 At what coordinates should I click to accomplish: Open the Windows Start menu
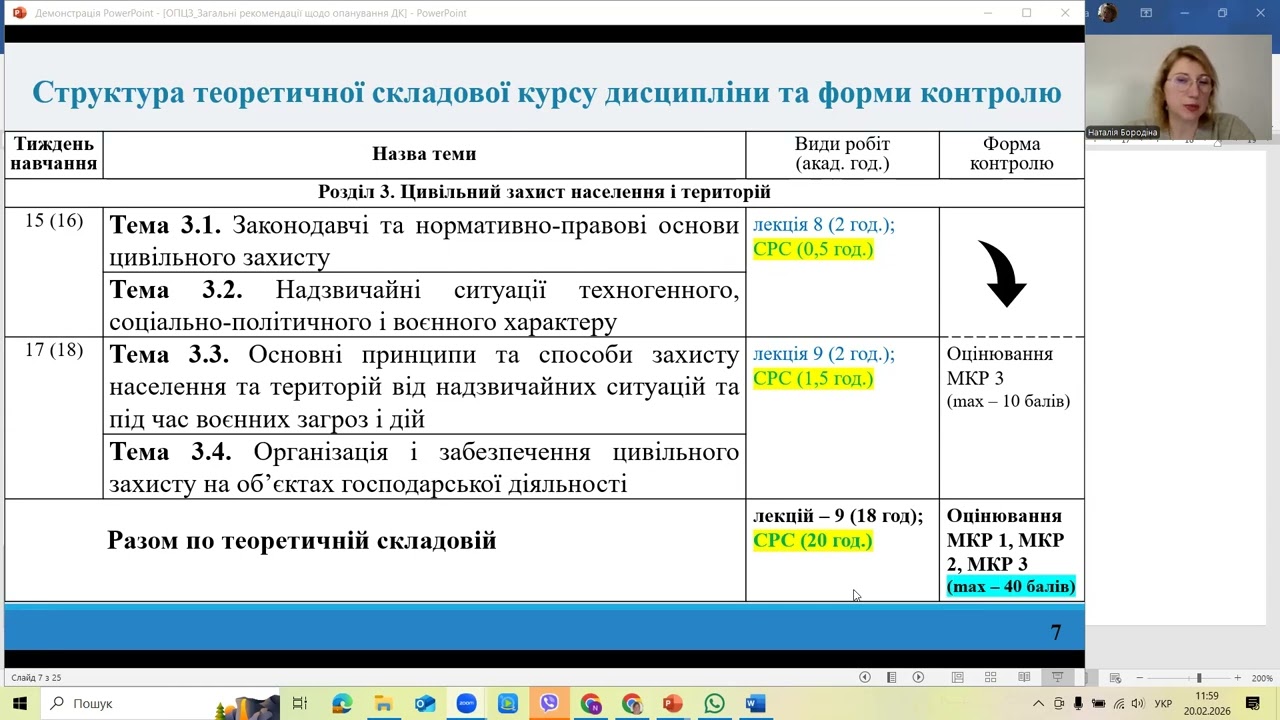[x=19, y=704]
